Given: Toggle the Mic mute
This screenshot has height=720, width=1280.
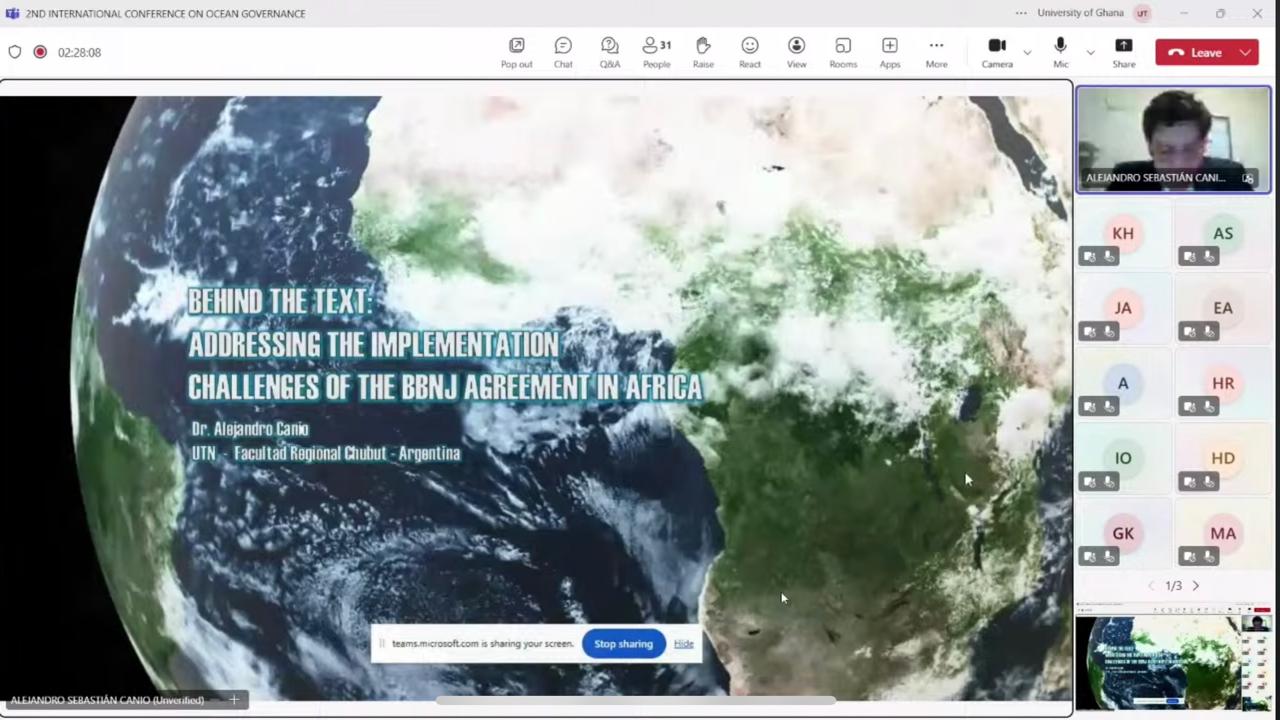Looking at the screenshot, I should [1061, 53].
